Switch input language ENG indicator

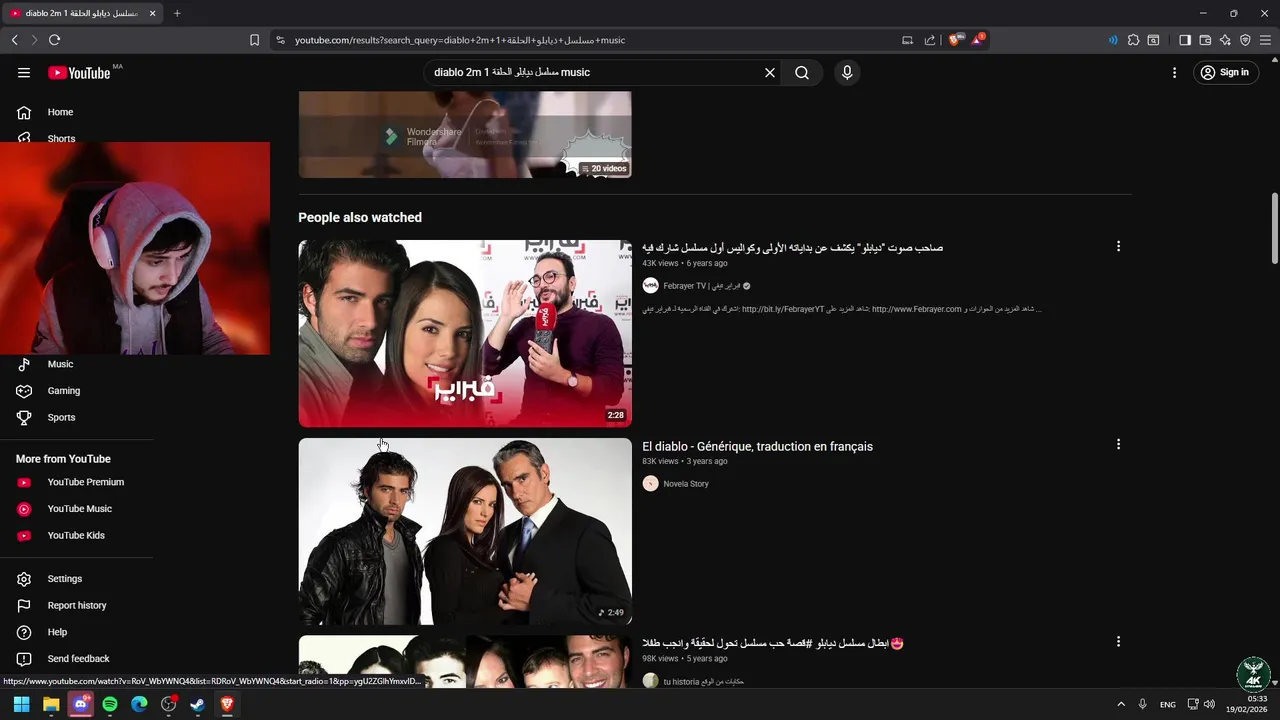[1168, 705]
